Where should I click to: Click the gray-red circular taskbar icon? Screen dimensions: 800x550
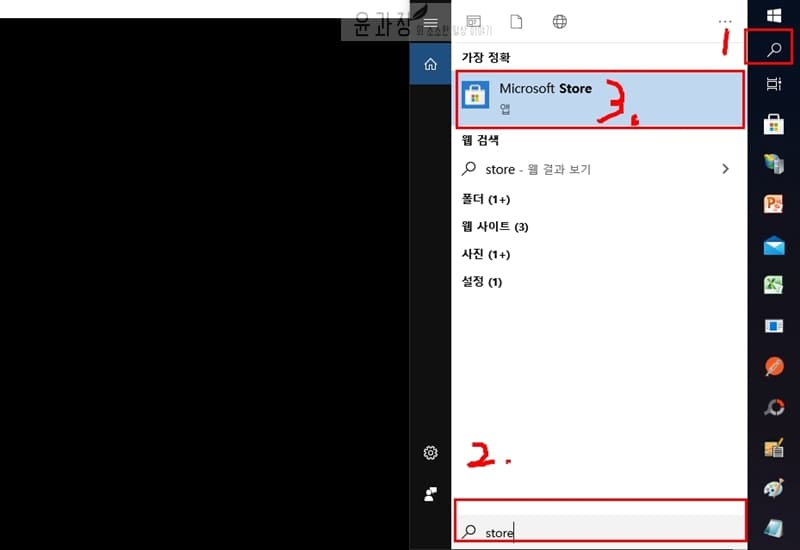point(774,407)
